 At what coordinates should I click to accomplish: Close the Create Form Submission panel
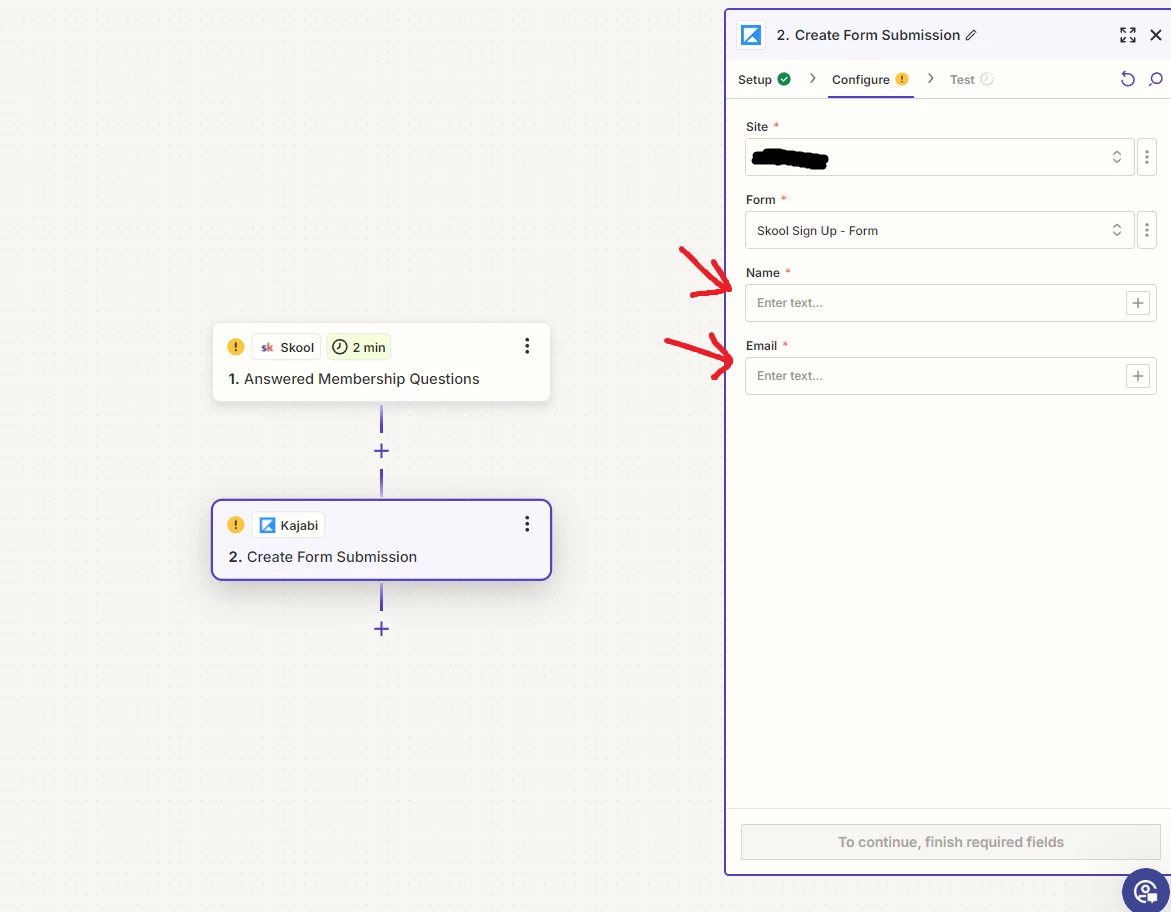tap(1155, 35)
